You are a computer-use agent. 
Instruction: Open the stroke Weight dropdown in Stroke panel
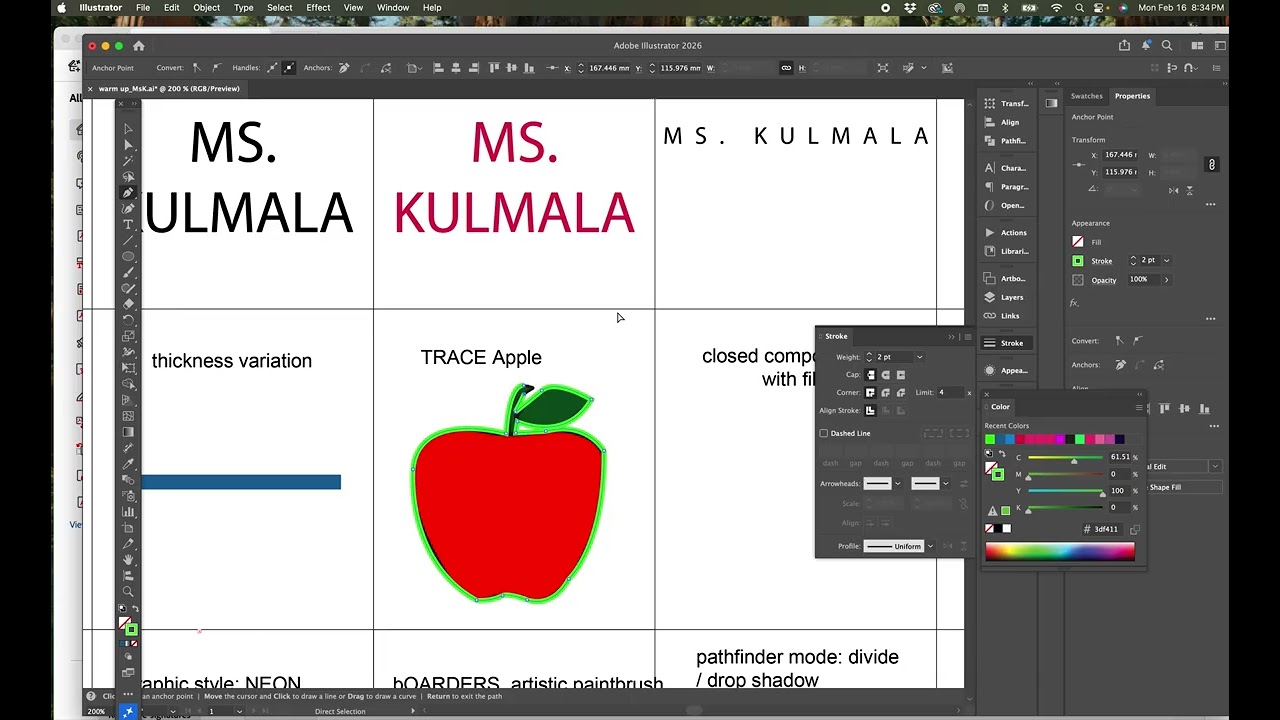click(920, 357)
